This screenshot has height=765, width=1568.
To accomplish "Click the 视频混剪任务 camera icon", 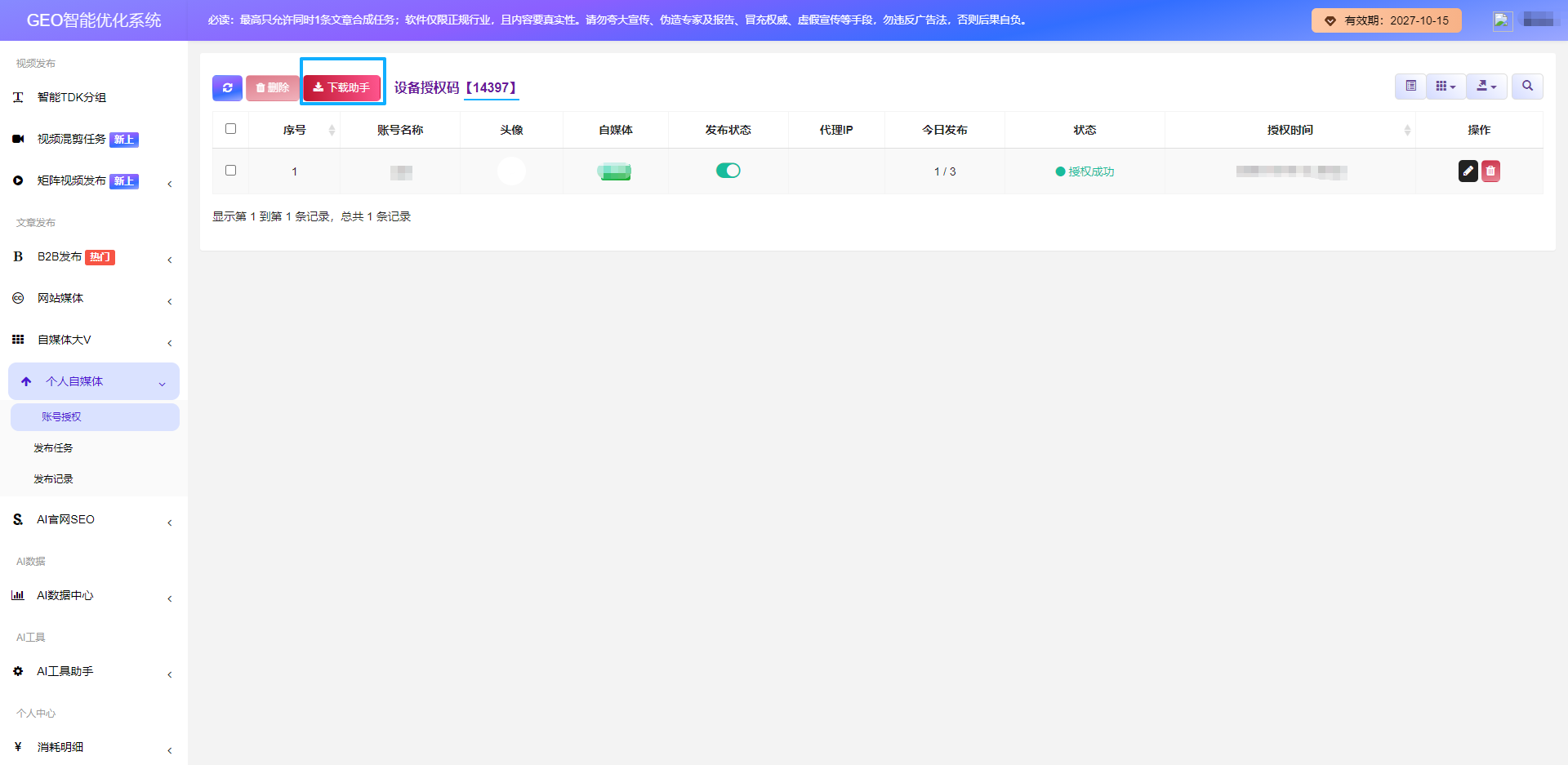I will pyautogui.click(x=18, y=139).
